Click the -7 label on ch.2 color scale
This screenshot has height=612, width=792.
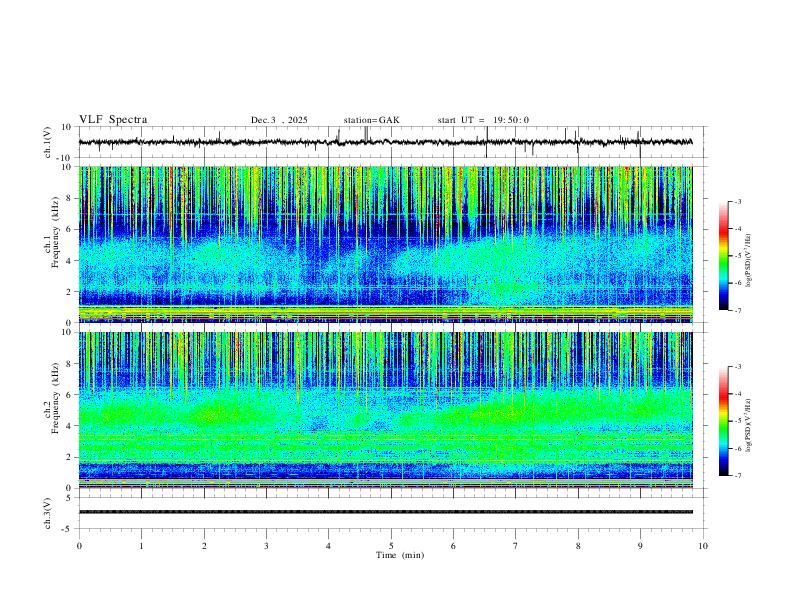737,476
